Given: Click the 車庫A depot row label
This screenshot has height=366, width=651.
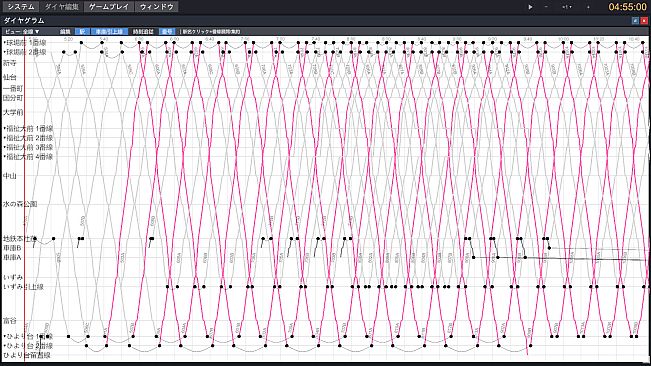Looking at the screenshot, I should coord(12,258).
